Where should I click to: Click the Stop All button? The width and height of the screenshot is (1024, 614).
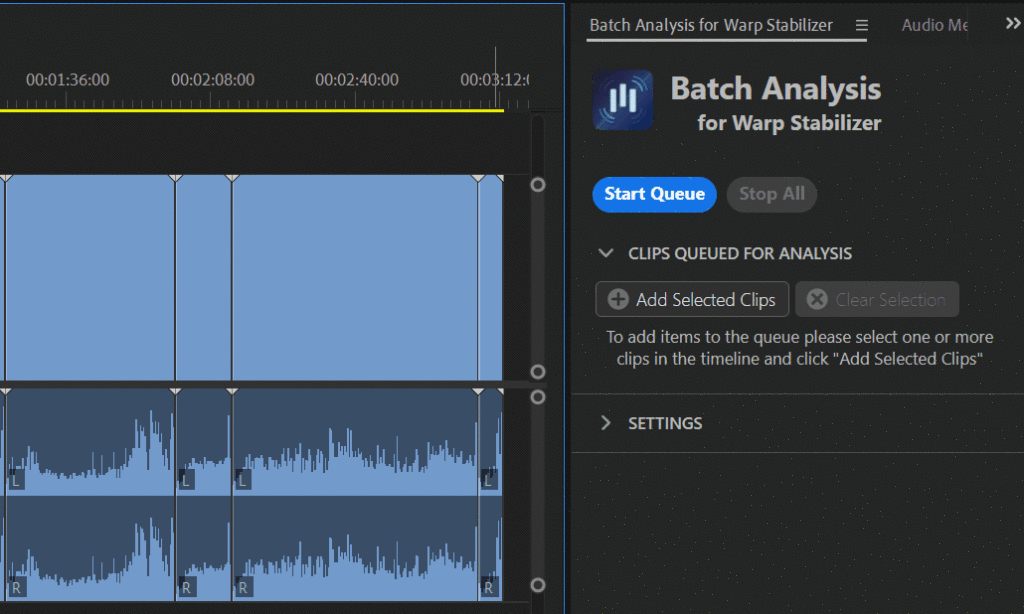click(x=771, y=194)
